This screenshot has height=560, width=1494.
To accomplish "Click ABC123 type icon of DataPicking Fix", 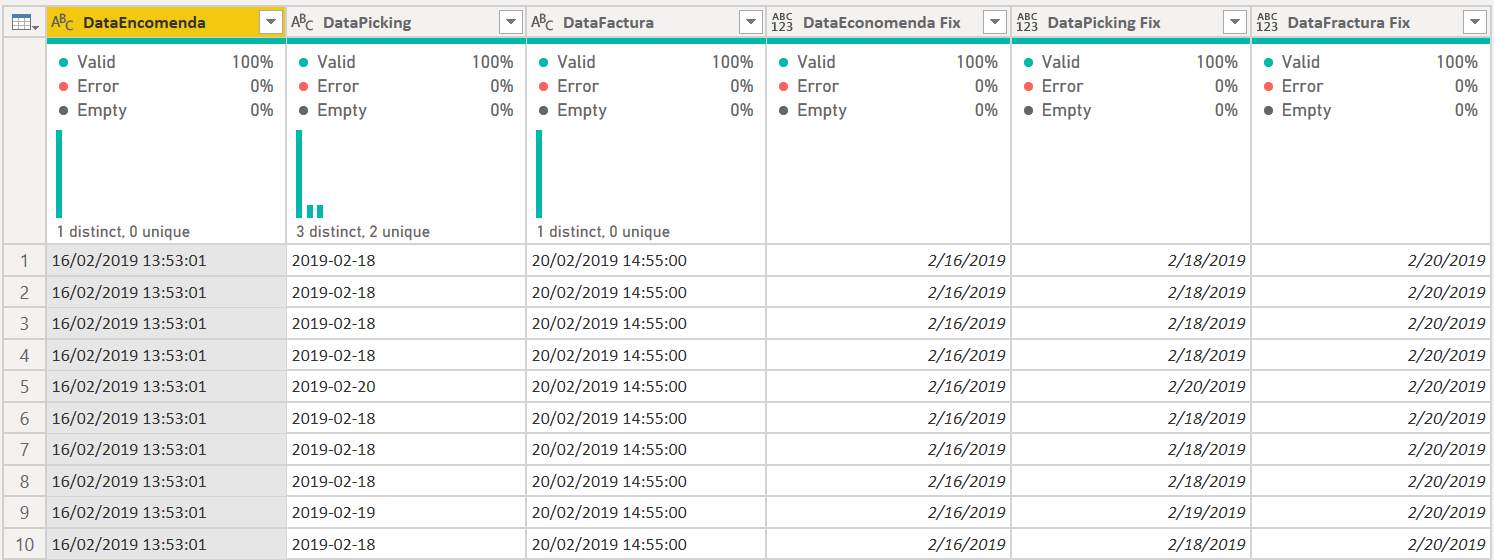I will pyautogui.click(x=1027, y=22).
